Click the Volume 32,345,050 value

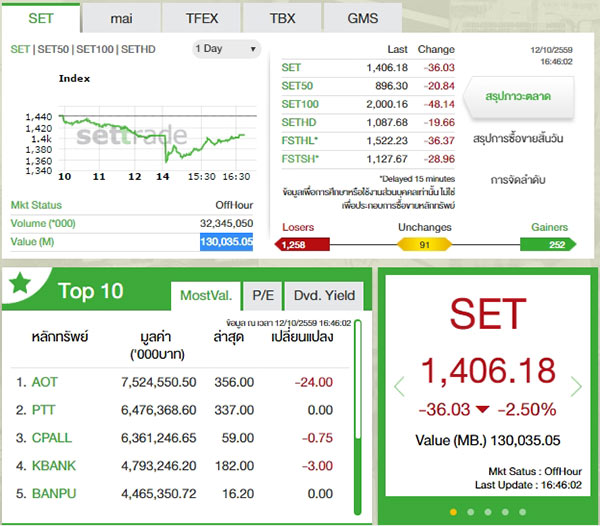tap(227, 223)
